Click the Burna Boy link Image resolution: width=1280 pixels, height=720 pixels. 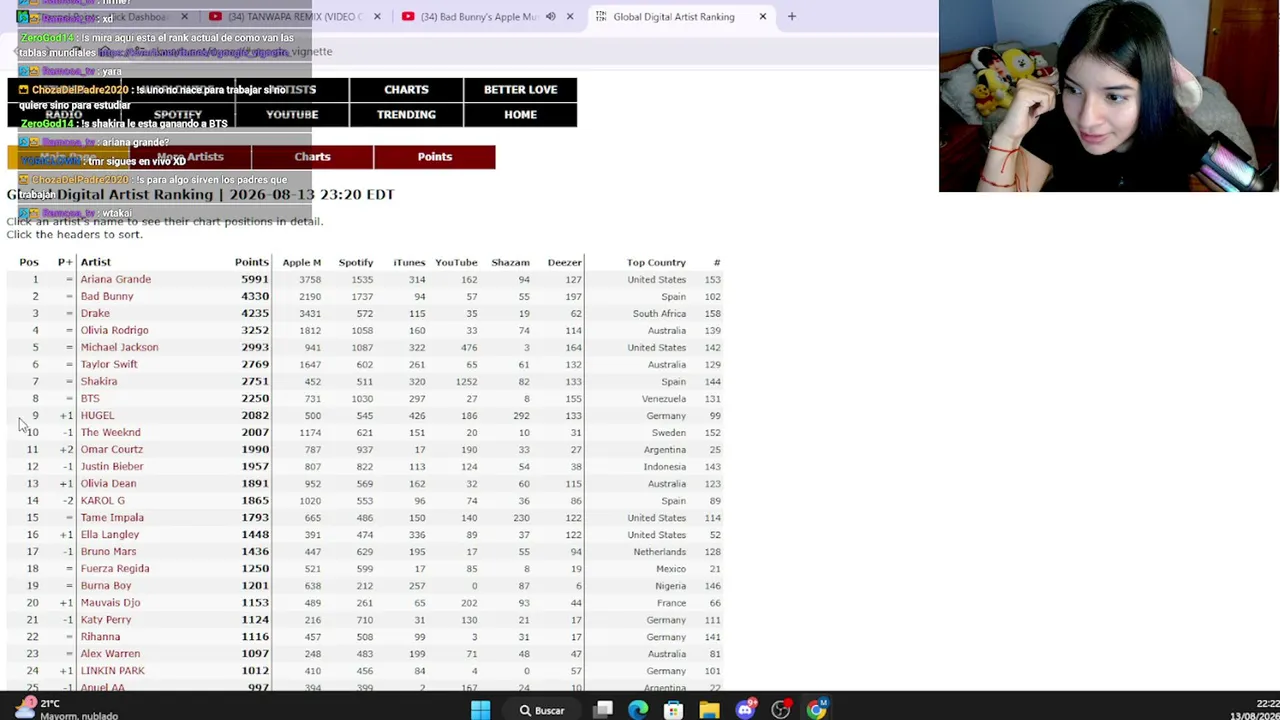coord(106,585)
